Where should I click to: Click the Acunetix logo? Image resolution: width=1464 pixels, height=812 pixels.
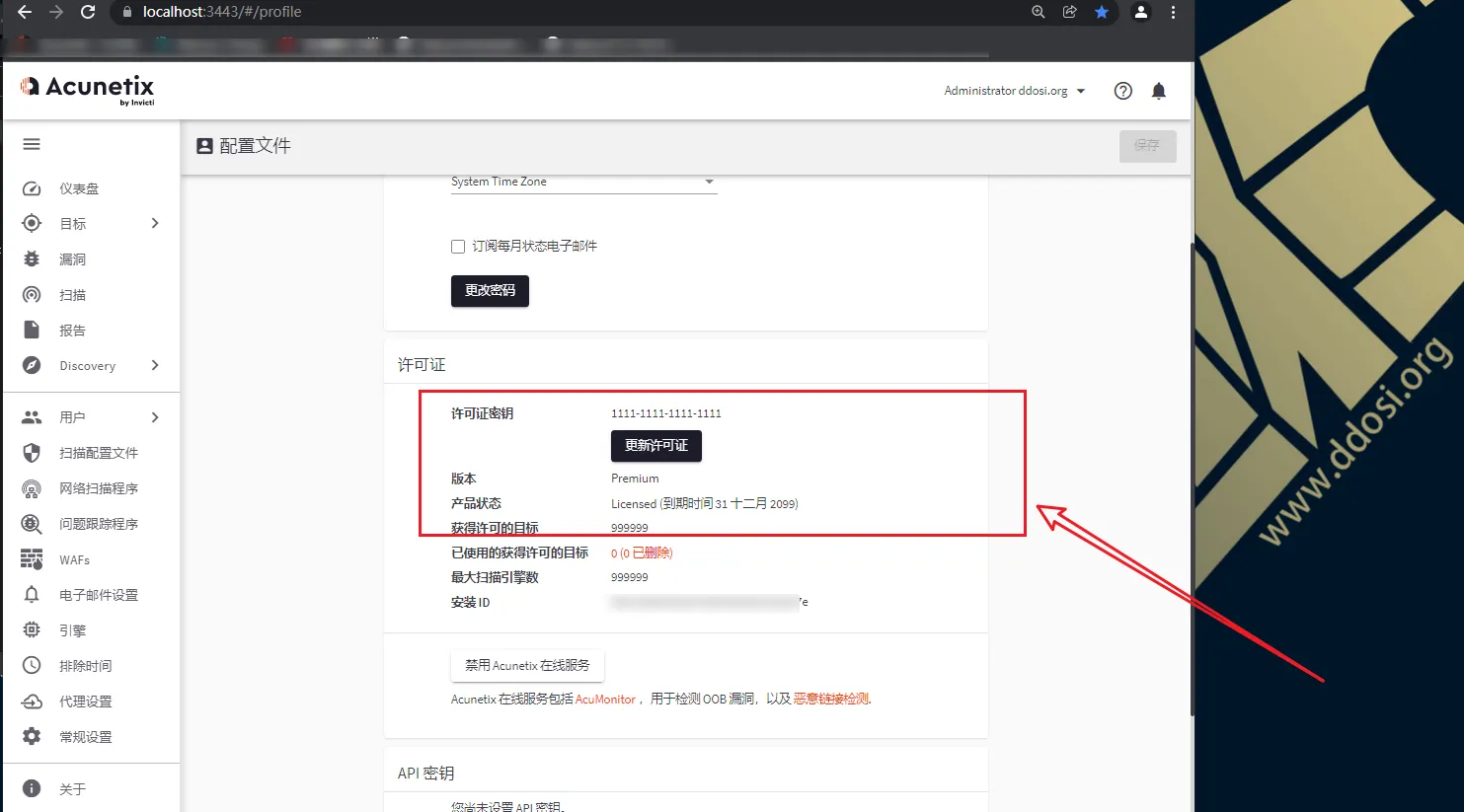87,89
